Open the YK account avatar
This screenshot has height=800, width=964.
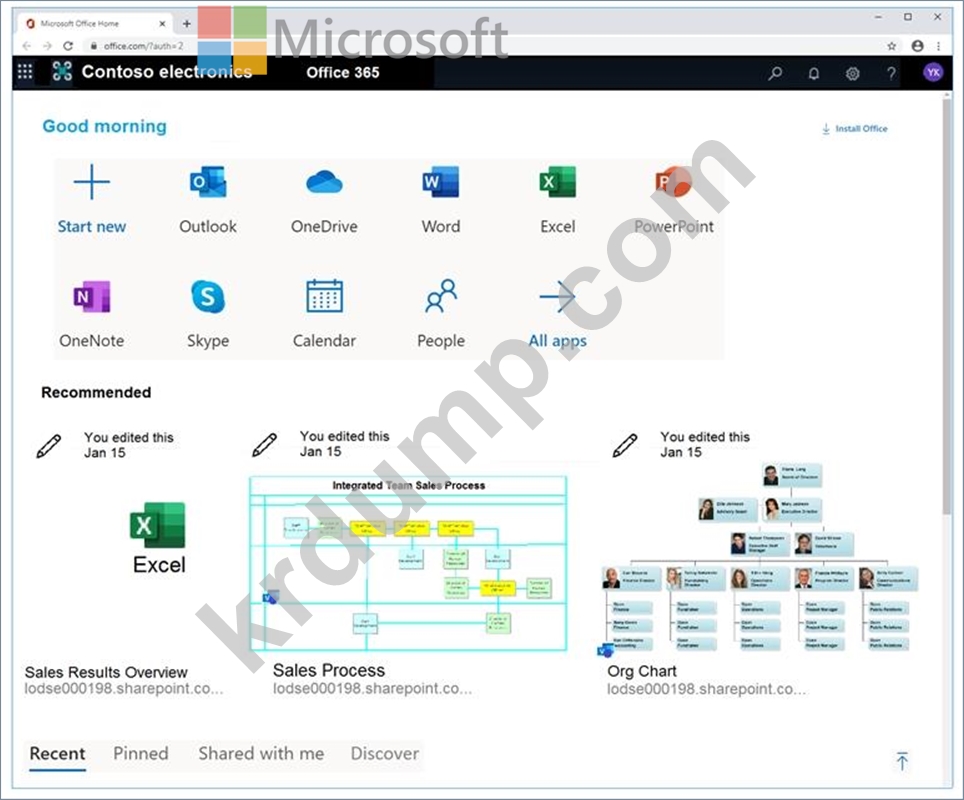click(x=933, y=73)
